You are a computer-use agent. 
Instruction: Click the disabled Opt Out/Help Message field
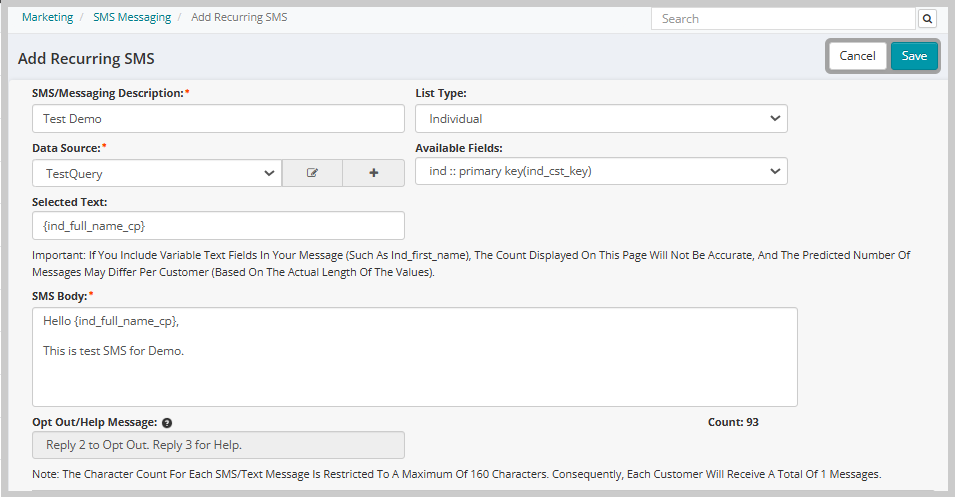click(x=218, y=445)
